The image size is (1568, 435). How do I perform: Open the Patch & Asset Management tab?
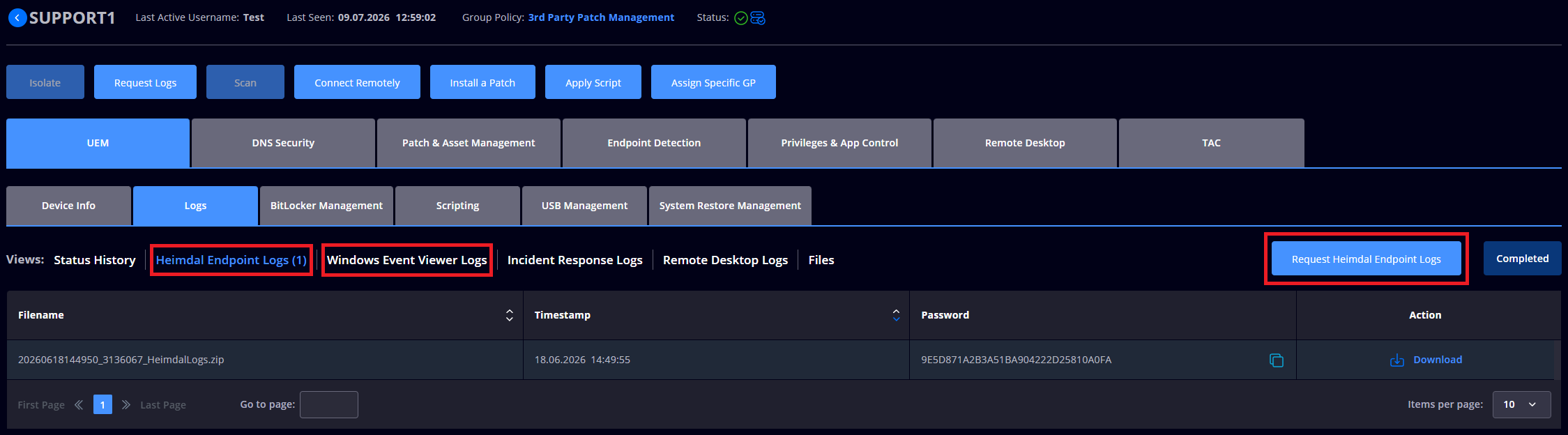pyautogui.click(x=469, y=143)
